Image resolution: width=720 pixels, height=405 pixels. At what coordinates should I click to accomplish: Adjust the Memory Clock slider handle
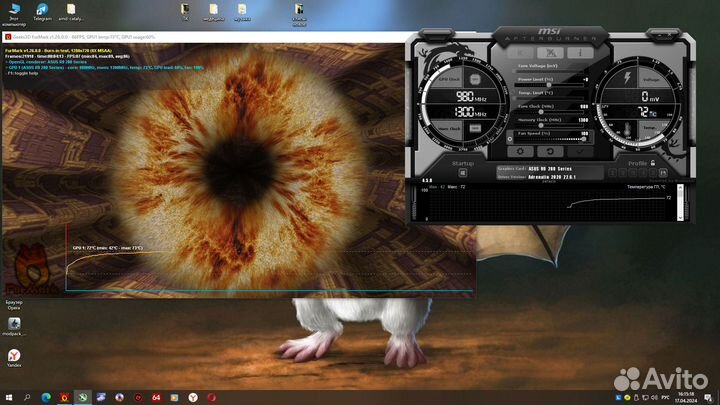[x=541, y=125]
